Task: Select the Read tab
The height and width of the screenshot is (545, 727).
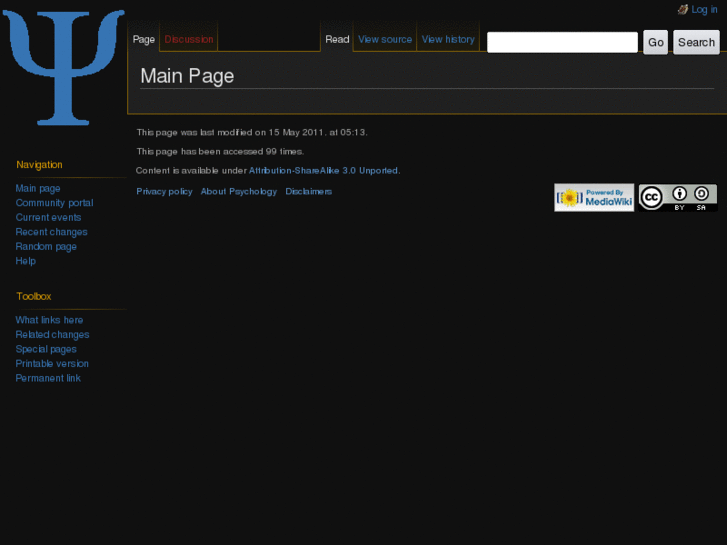Action: (x=337, y=39)
